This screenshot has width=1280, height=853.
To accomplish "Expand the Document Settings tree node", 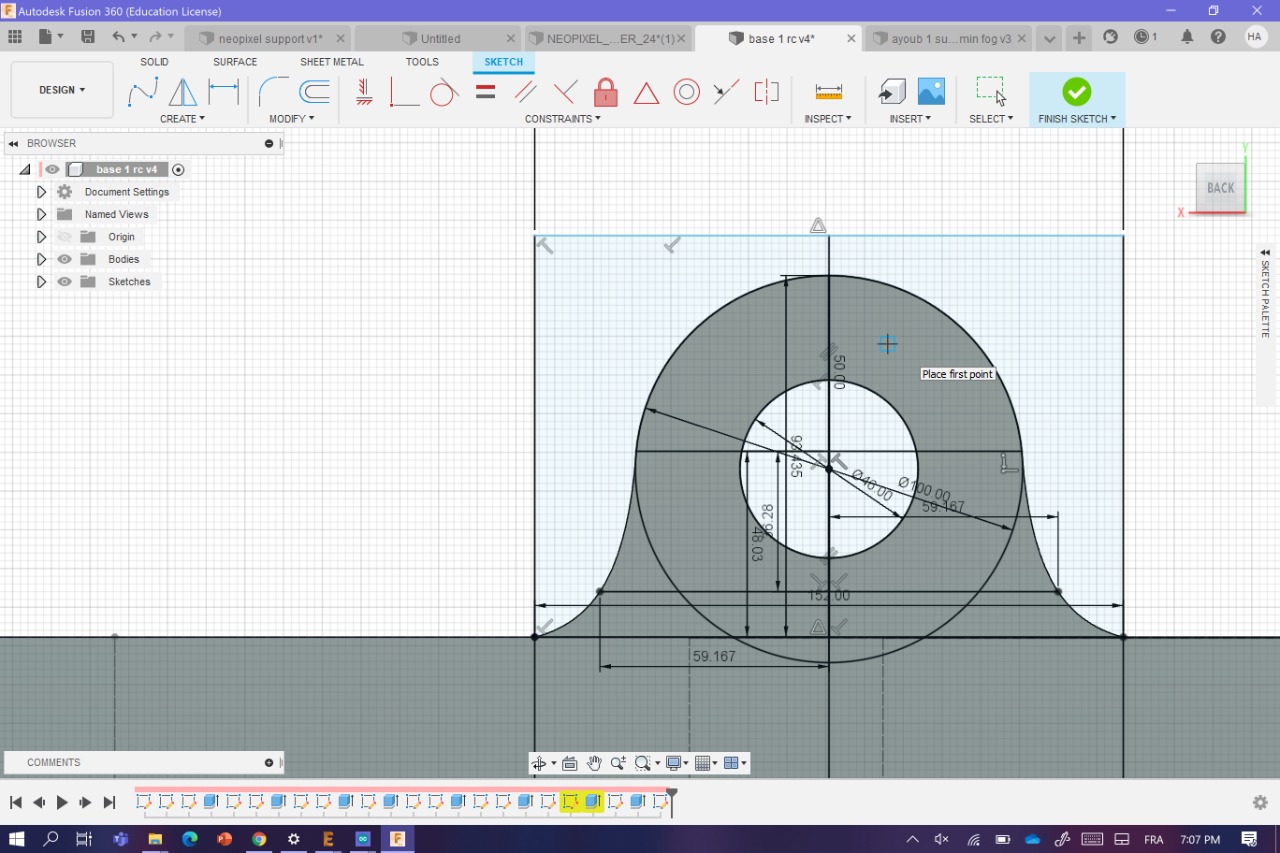I will 41,192.
